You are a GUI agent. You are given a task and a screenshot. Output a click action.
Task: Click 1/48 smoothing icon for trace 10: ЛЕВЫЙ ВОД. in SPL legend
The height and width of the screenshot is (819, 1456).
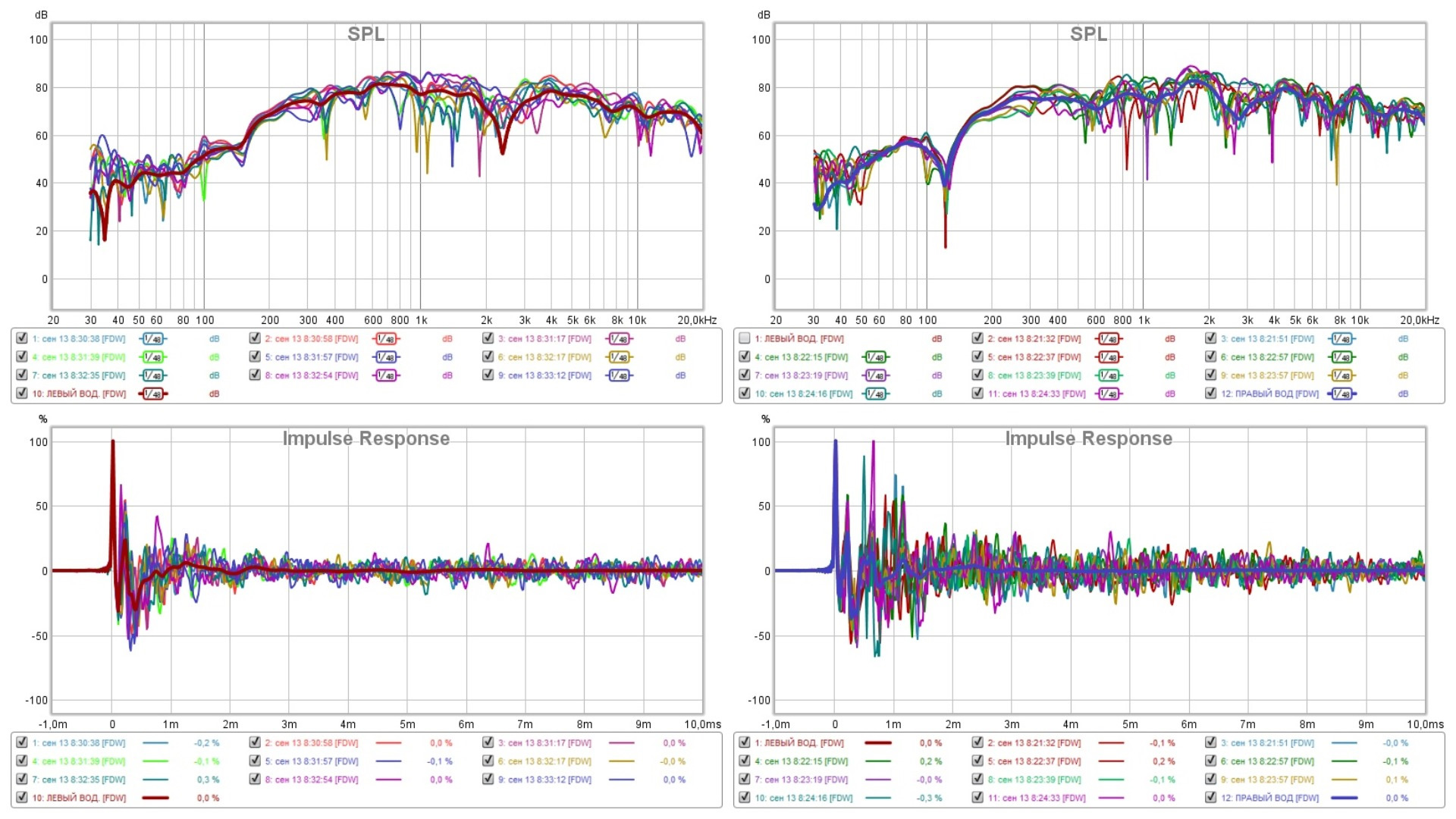(152, 394)
